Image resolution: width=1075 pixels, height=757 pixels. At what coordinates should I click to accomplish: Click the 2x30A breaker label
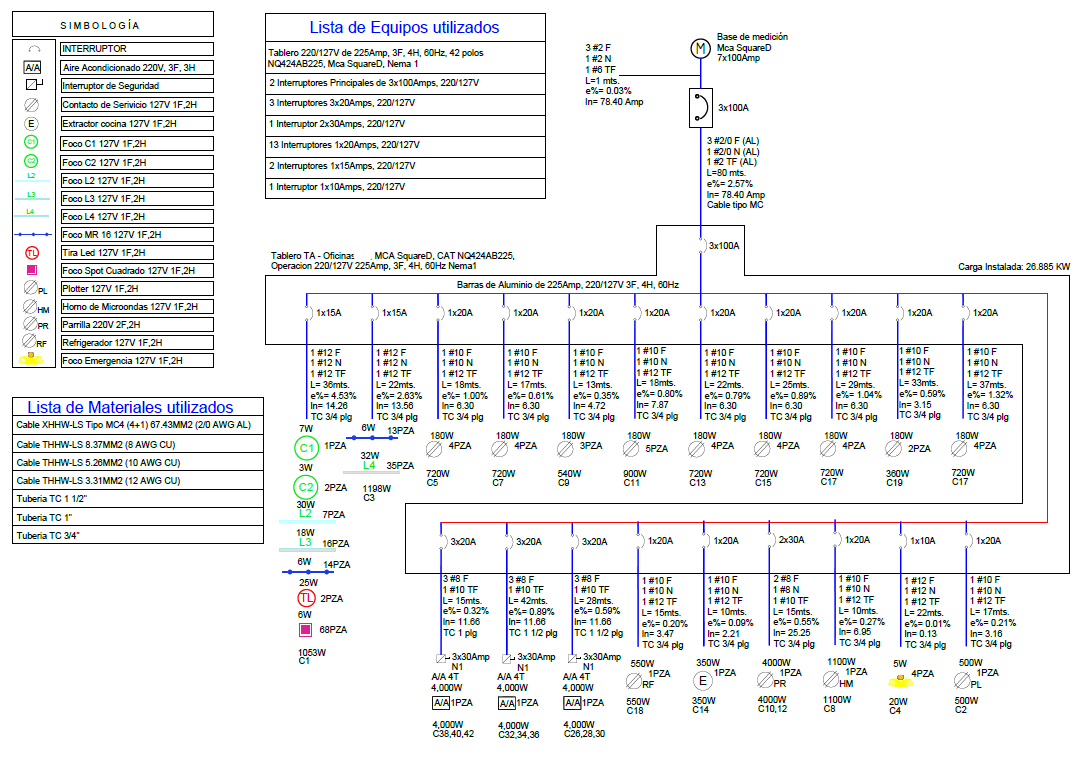[x=792, y=540]
